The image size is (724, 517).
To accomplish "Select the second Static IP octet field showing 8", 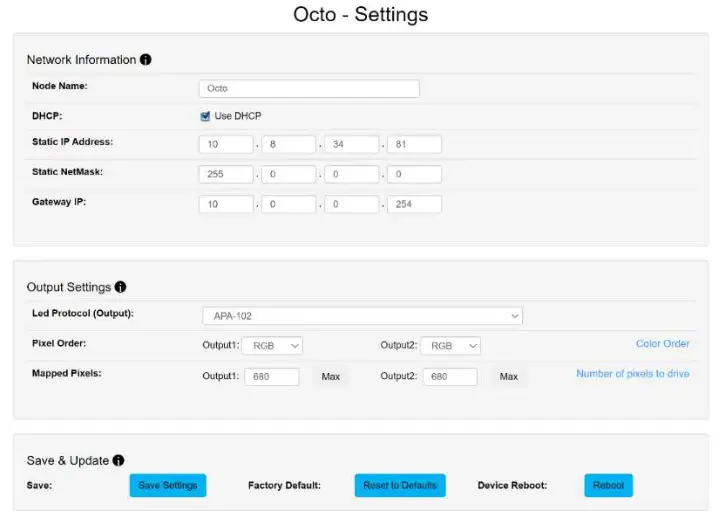I will (289, 144).
